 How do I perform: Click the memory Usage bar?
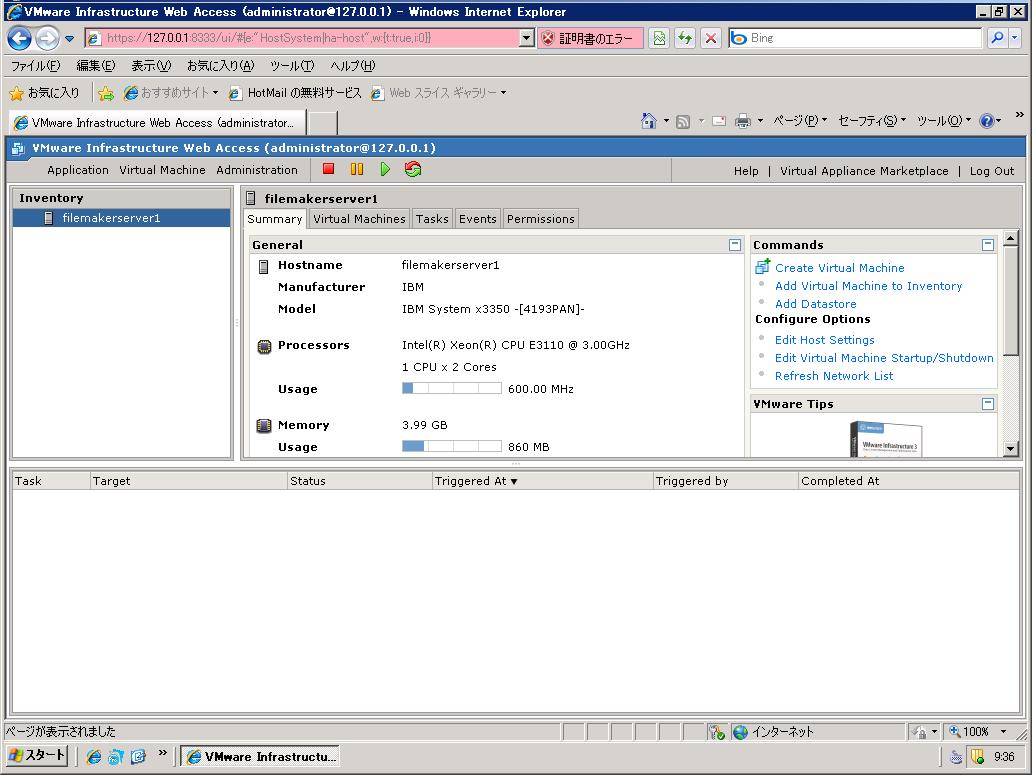(x=452, y=446)
